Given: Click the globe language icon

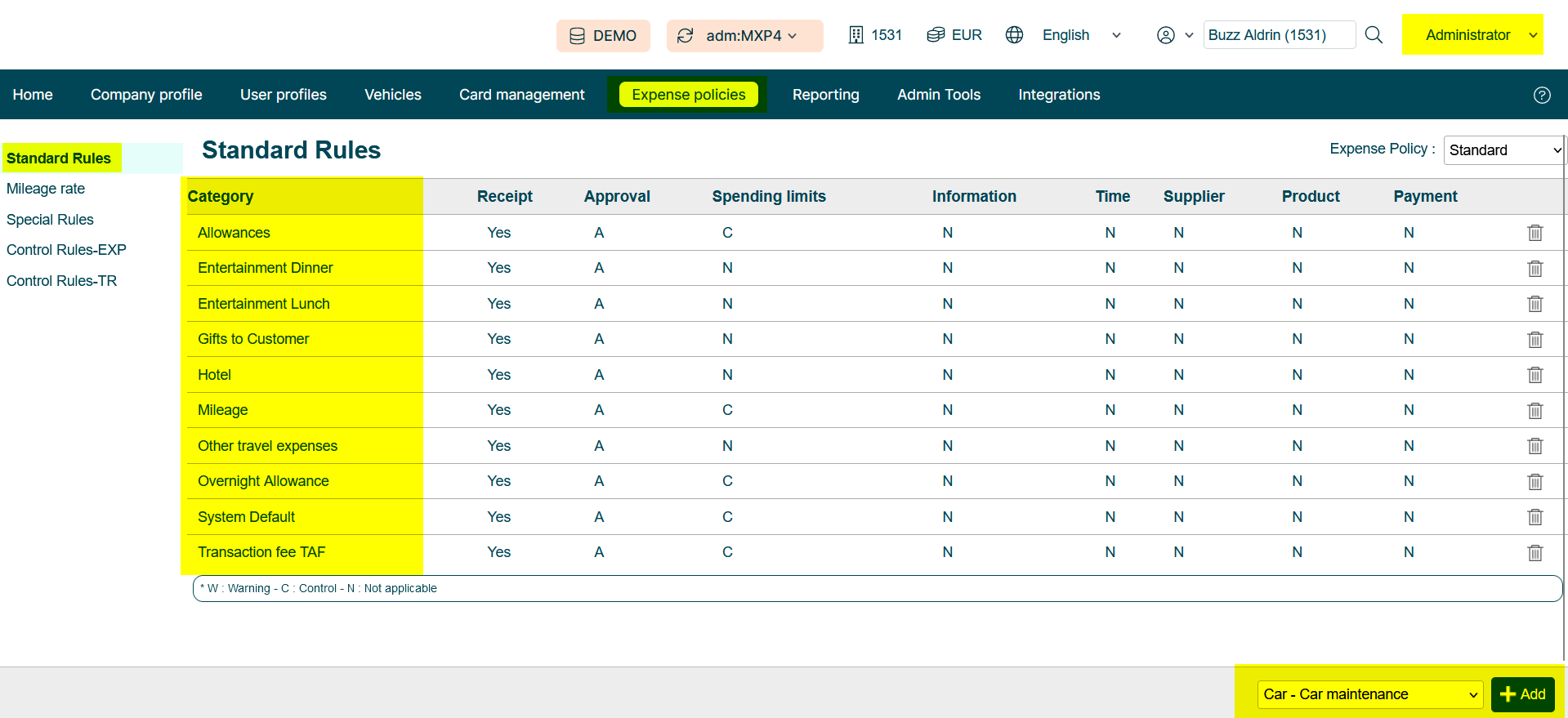Looking at the screenshot, I should point(1014,35).
